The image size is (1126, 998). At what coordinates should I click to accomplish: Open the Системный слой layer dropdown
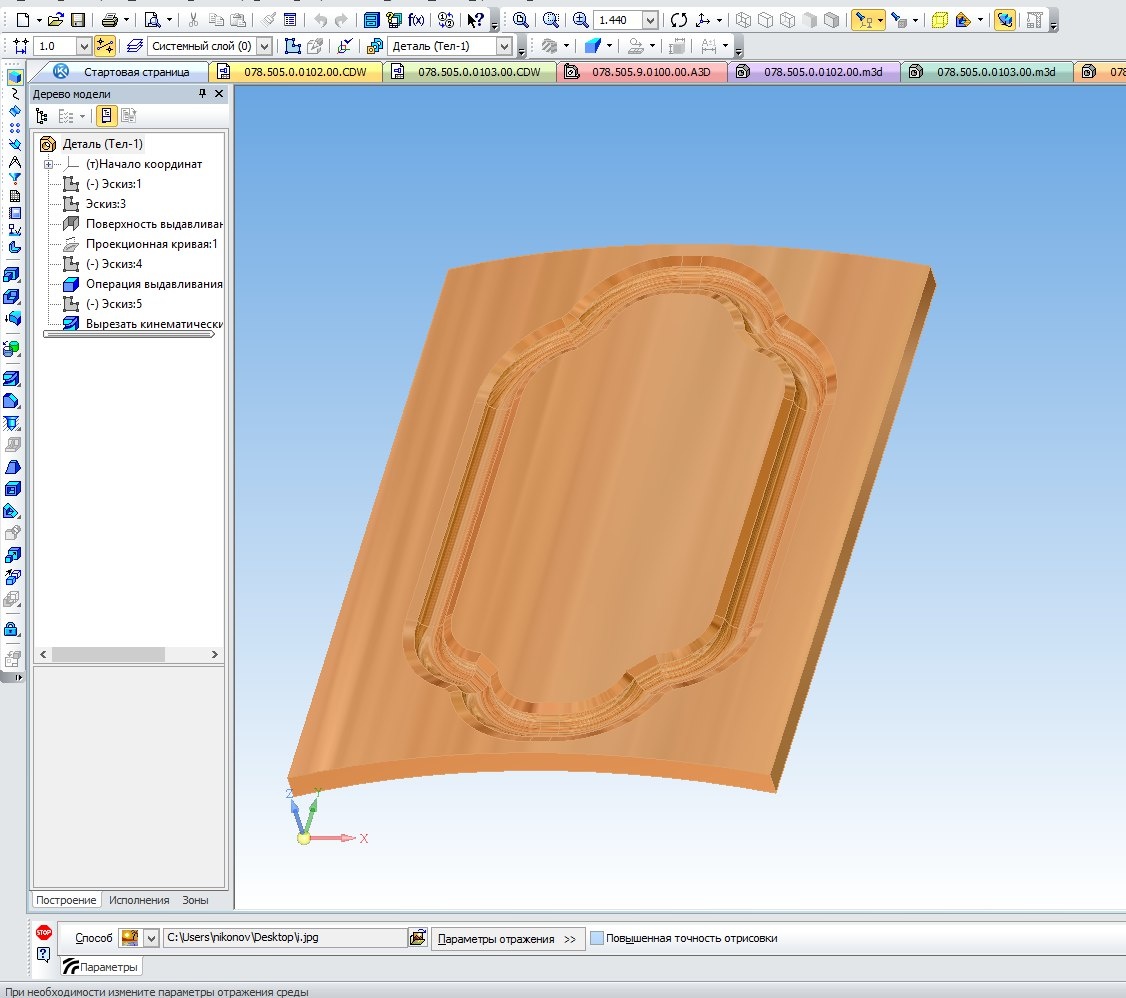(264, 46)
